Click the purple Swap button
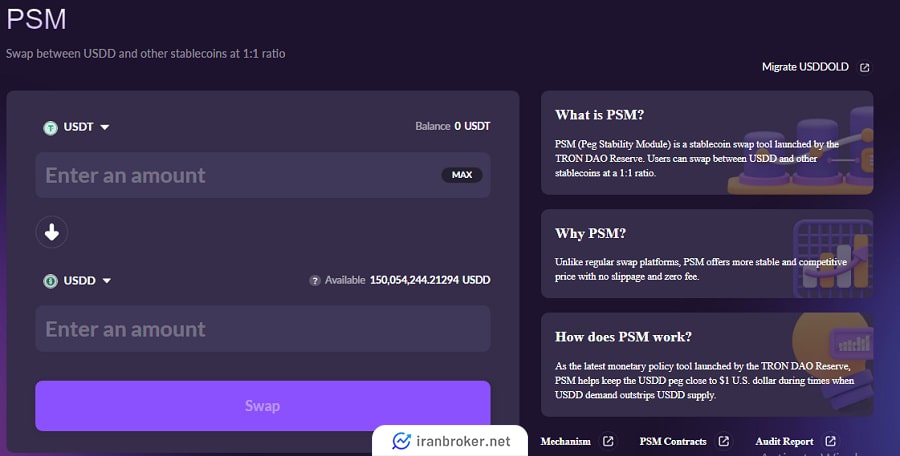The image size is (900, 456). coord(262,405)
